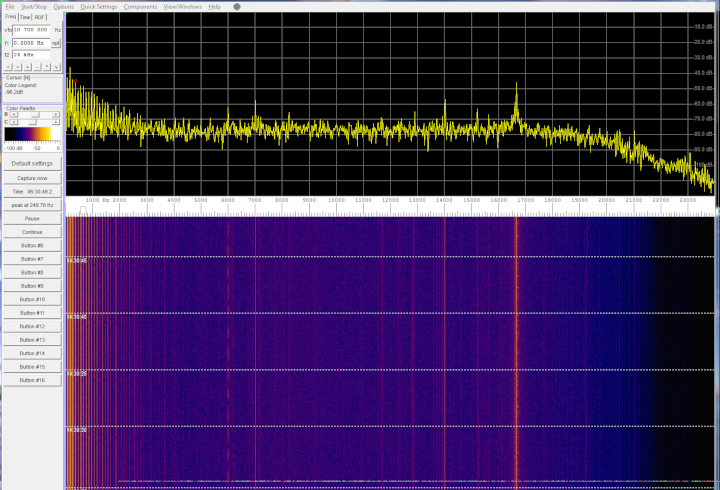Click the Default settings button
The width and height of the screenshot is (720, 490).
coord(32,163)
